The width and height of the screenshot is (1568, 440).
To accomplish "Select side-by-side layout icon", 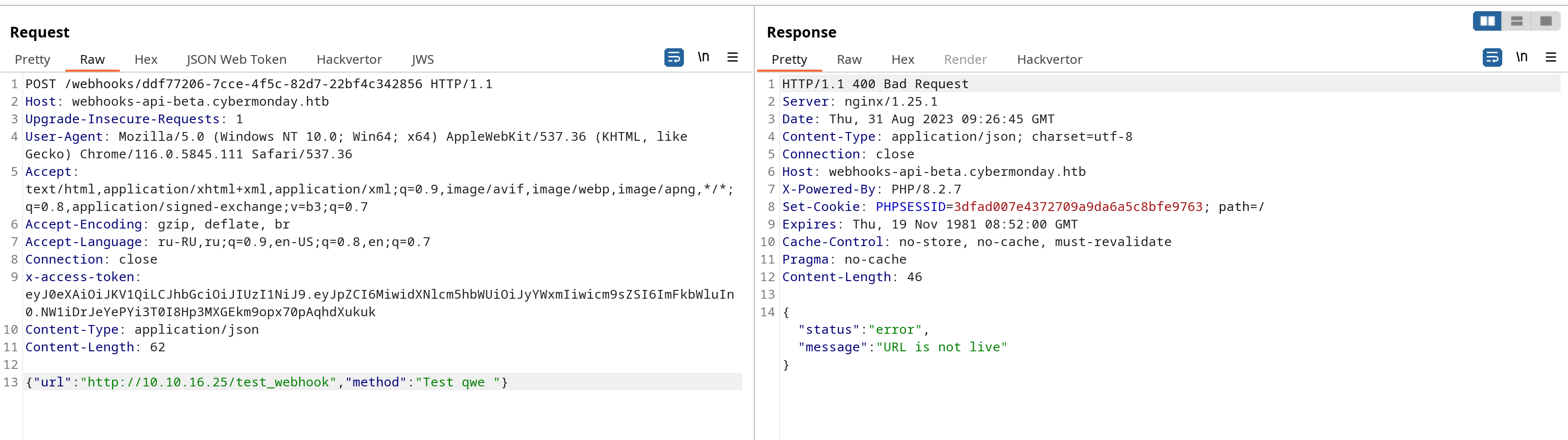I will coord(1487,21).
